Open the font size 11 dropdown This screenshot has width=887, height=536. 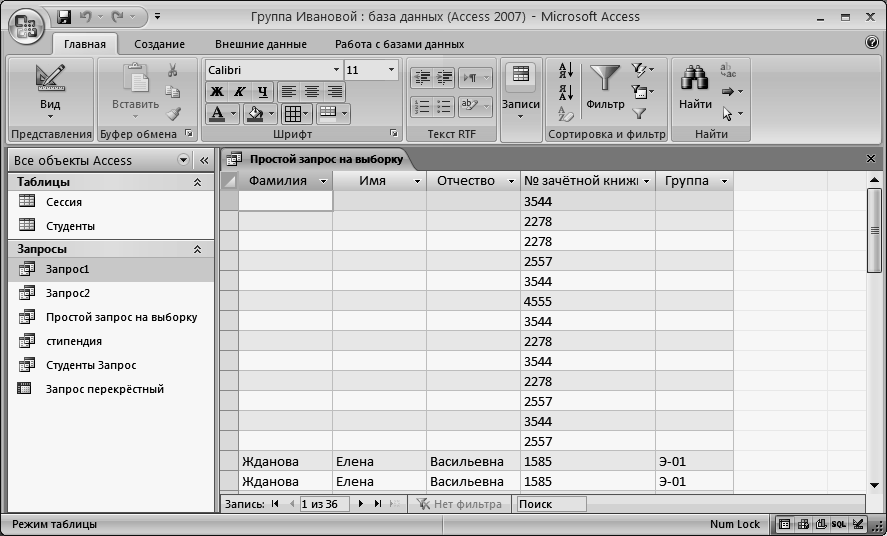(x=391, y=70)
